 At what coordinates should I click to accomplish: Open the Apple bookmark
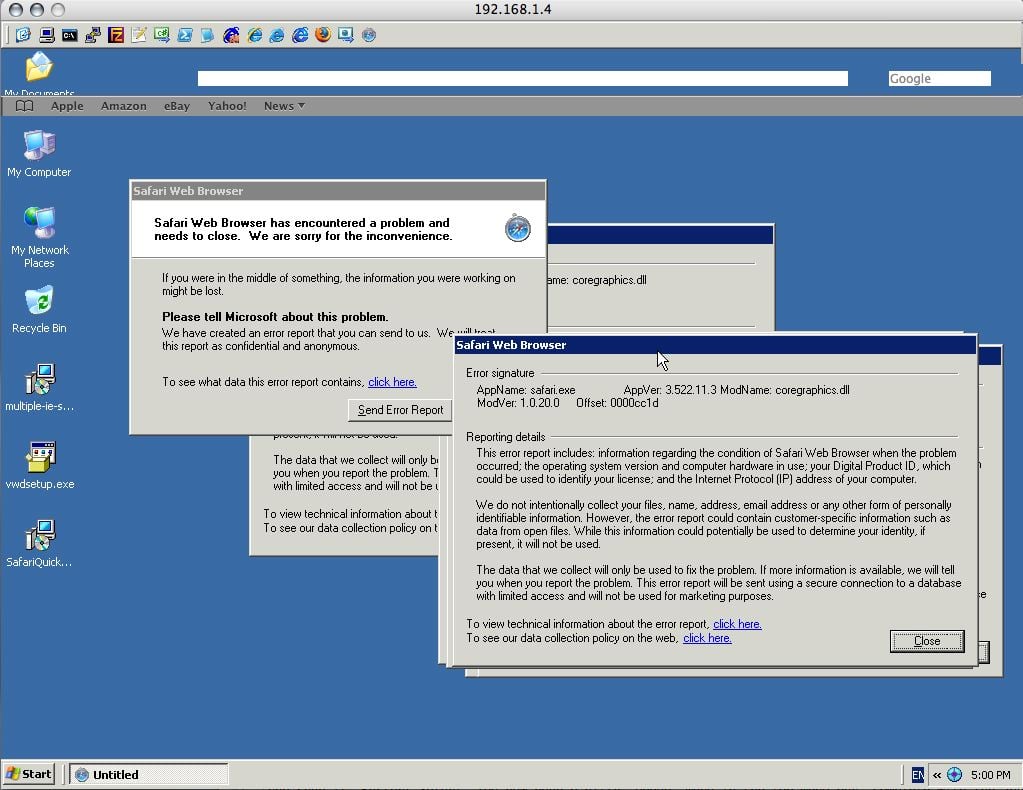[67, 106]
